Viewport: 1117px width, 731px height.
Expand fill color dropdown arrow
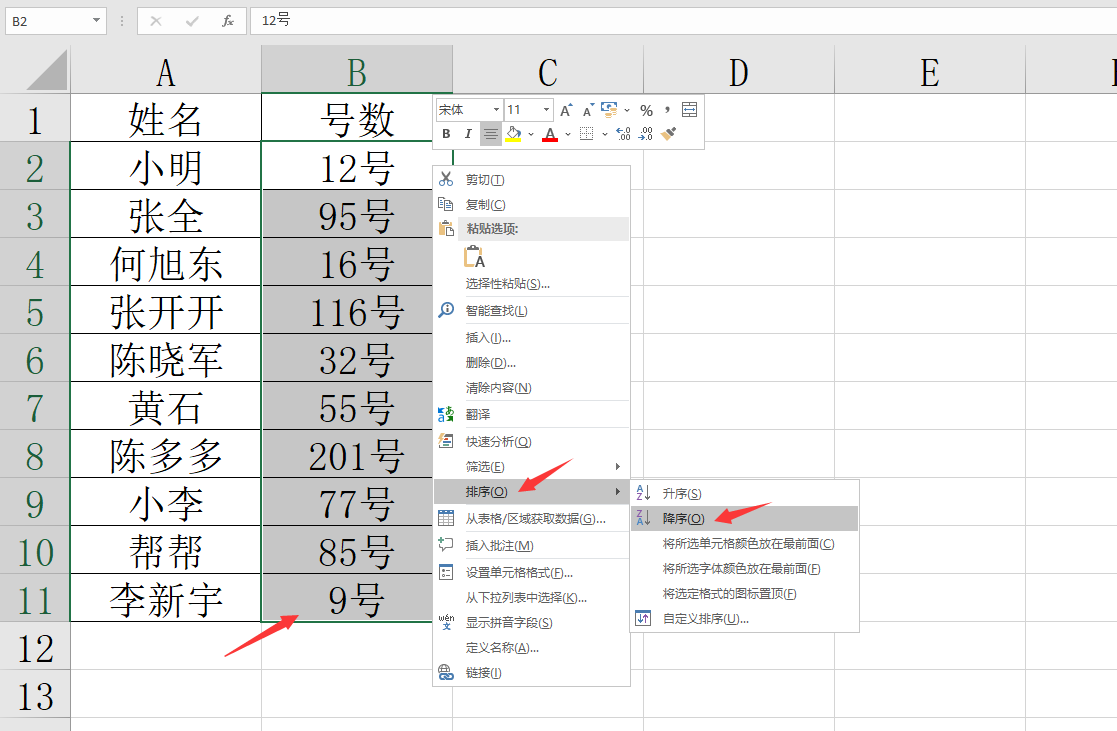[531, 134]
